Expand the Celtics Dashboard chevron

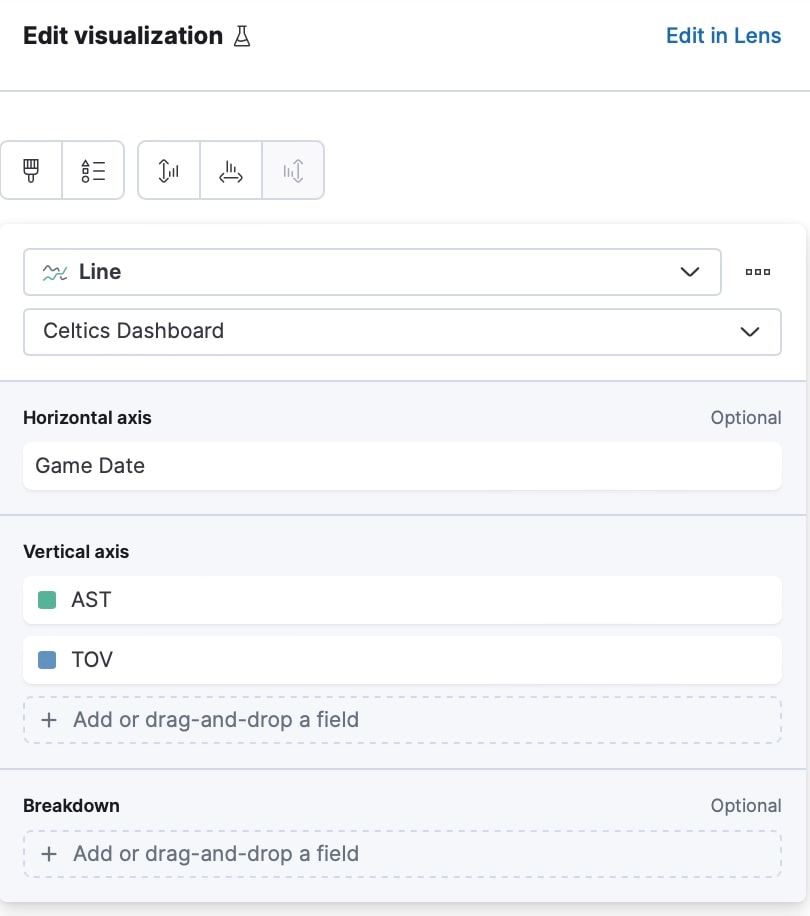750,332
